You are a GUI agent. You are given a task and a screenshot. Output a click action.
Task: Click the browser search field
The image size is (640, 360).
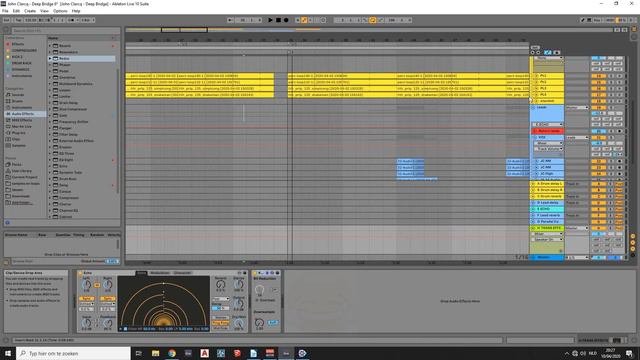click(65, 31)
